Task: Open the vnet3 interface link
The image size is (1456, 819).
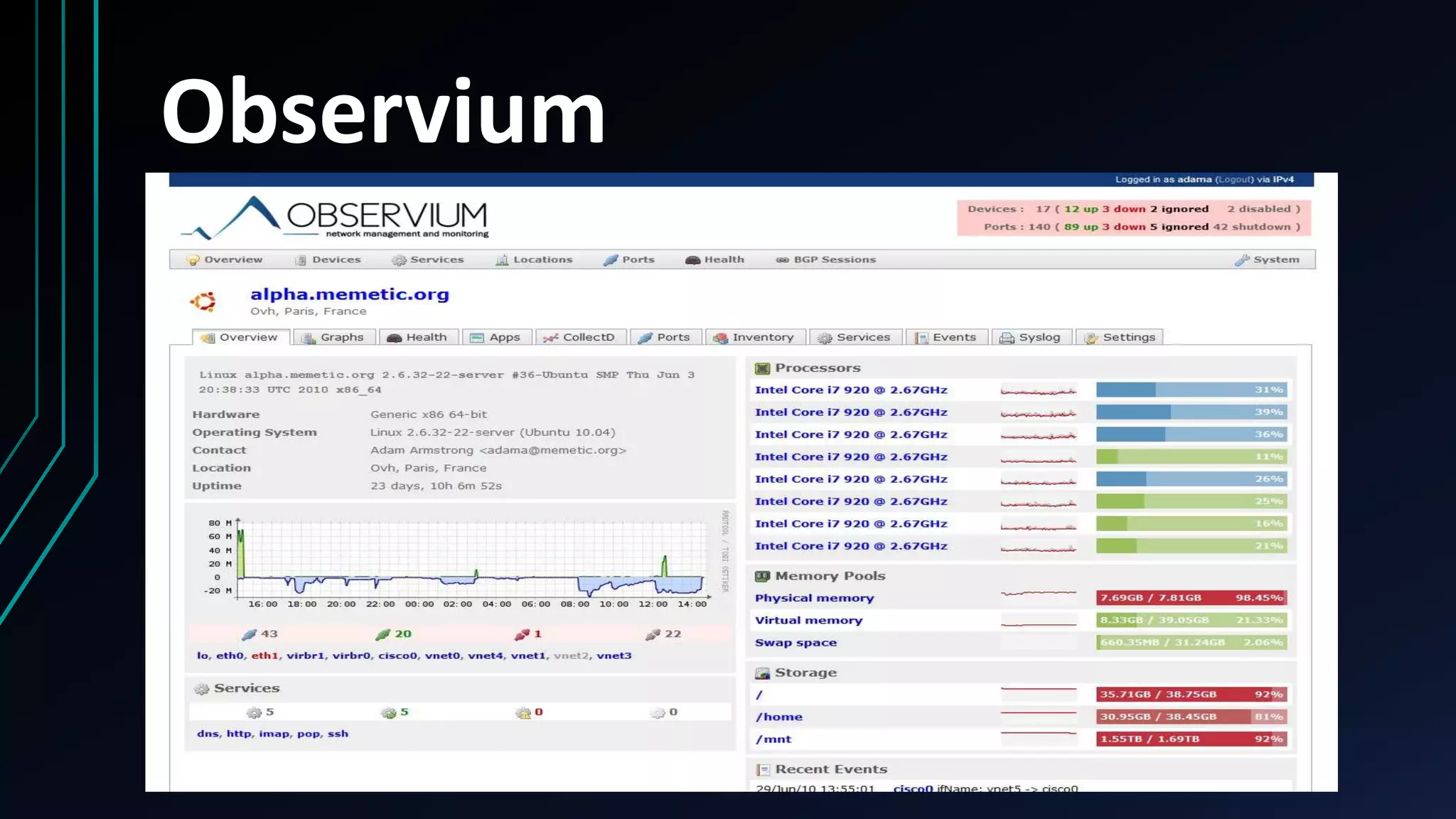Action: click(614, 655)
